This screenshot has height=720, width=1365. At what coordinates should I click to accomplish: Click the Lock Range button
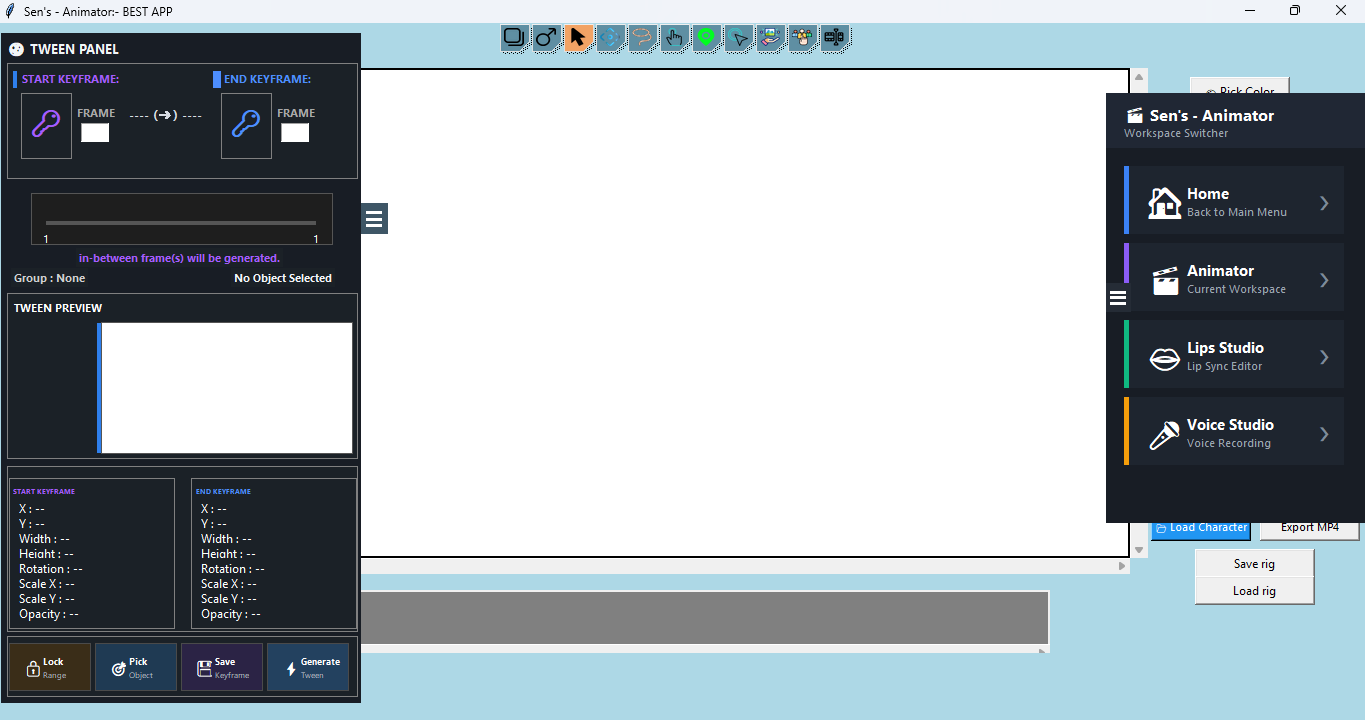[50, 667]
